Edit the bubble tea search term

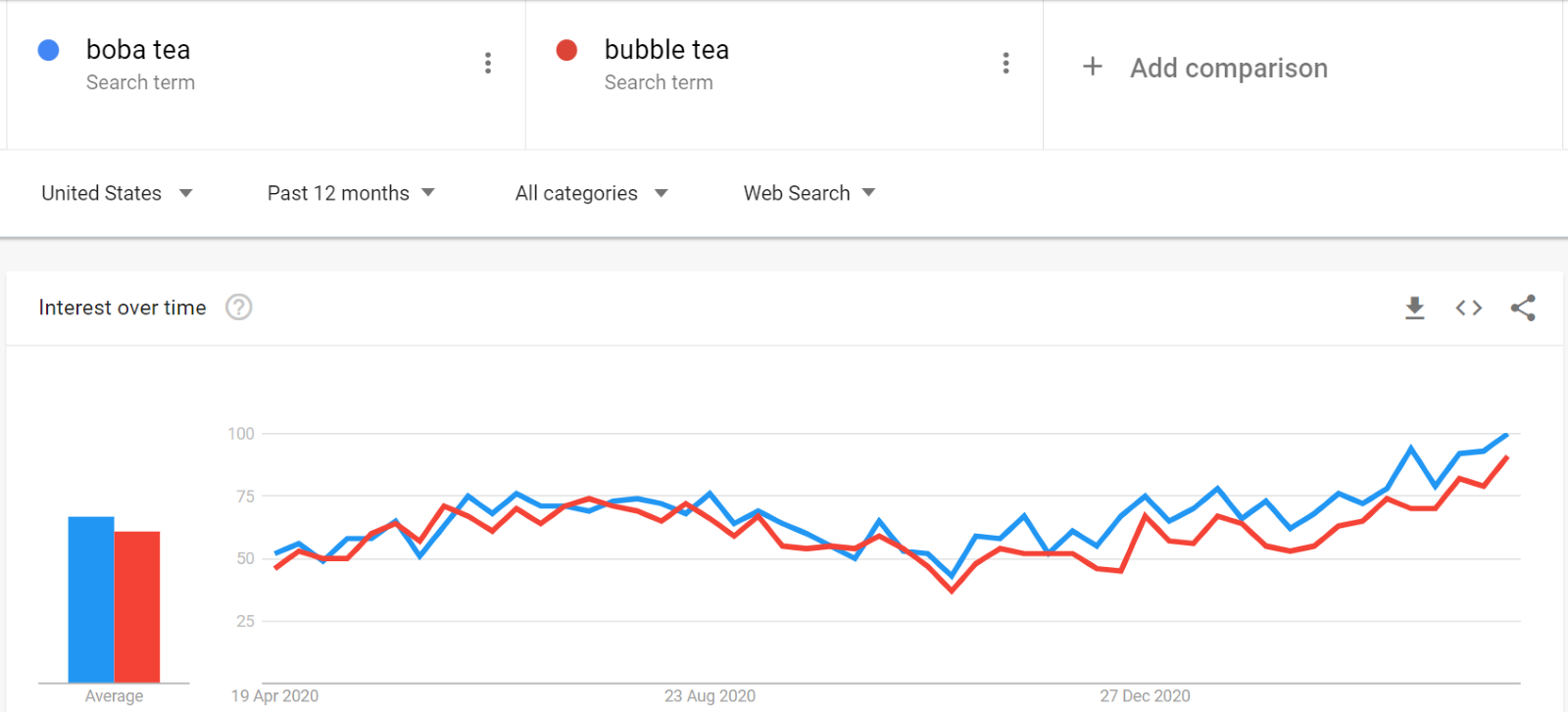(x=666, y=50)
